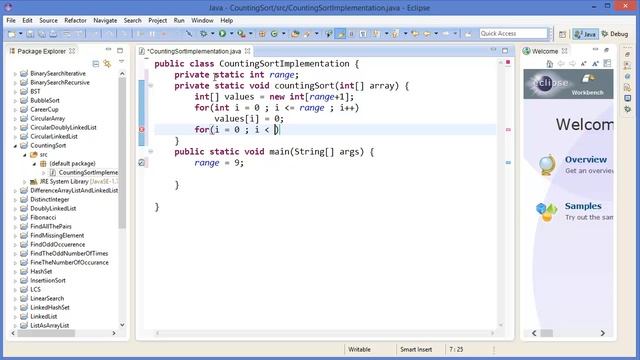Screen dimensions: 640x360
Task: Click the New Java Class icon
Action: coord(274,34)
